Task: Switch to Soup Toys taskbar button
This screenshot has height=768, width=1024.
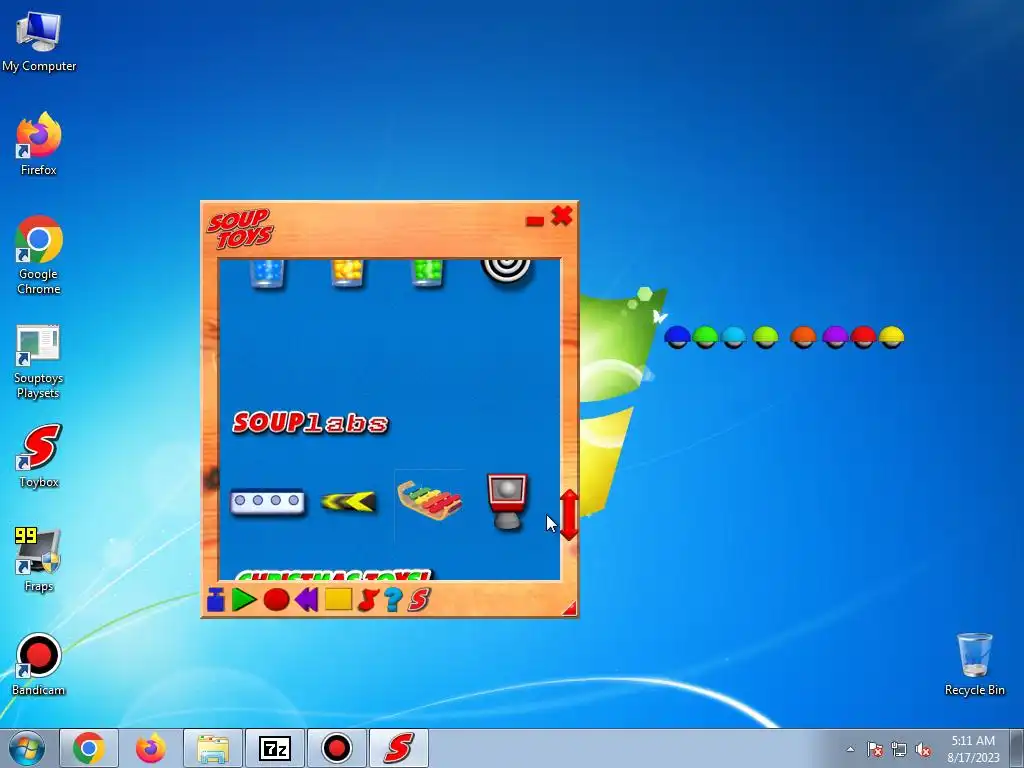Action: [x=399, y=748]
